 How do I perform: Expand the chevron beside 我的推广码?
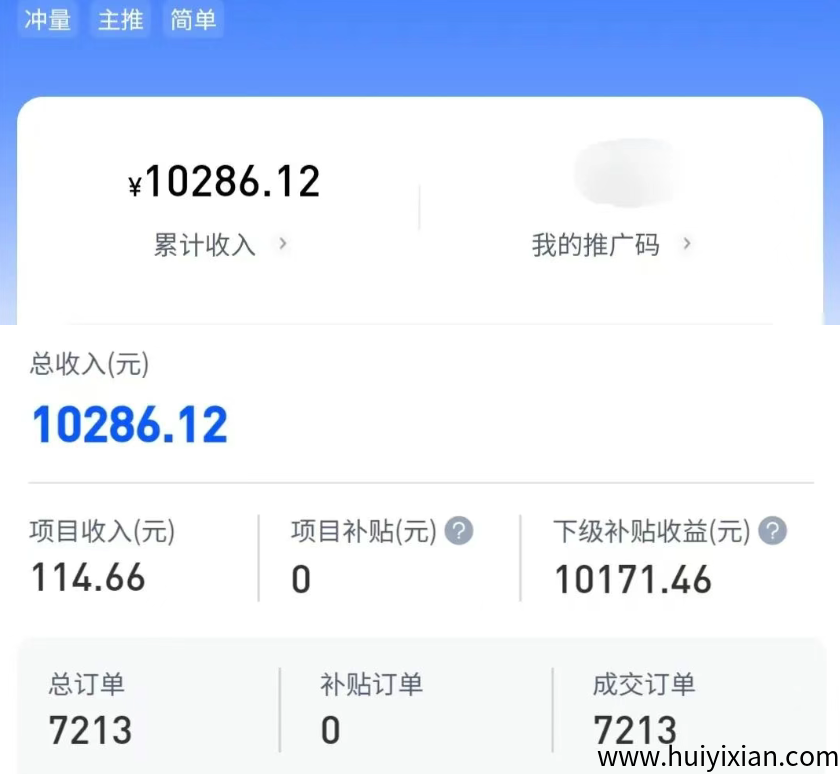687,244
